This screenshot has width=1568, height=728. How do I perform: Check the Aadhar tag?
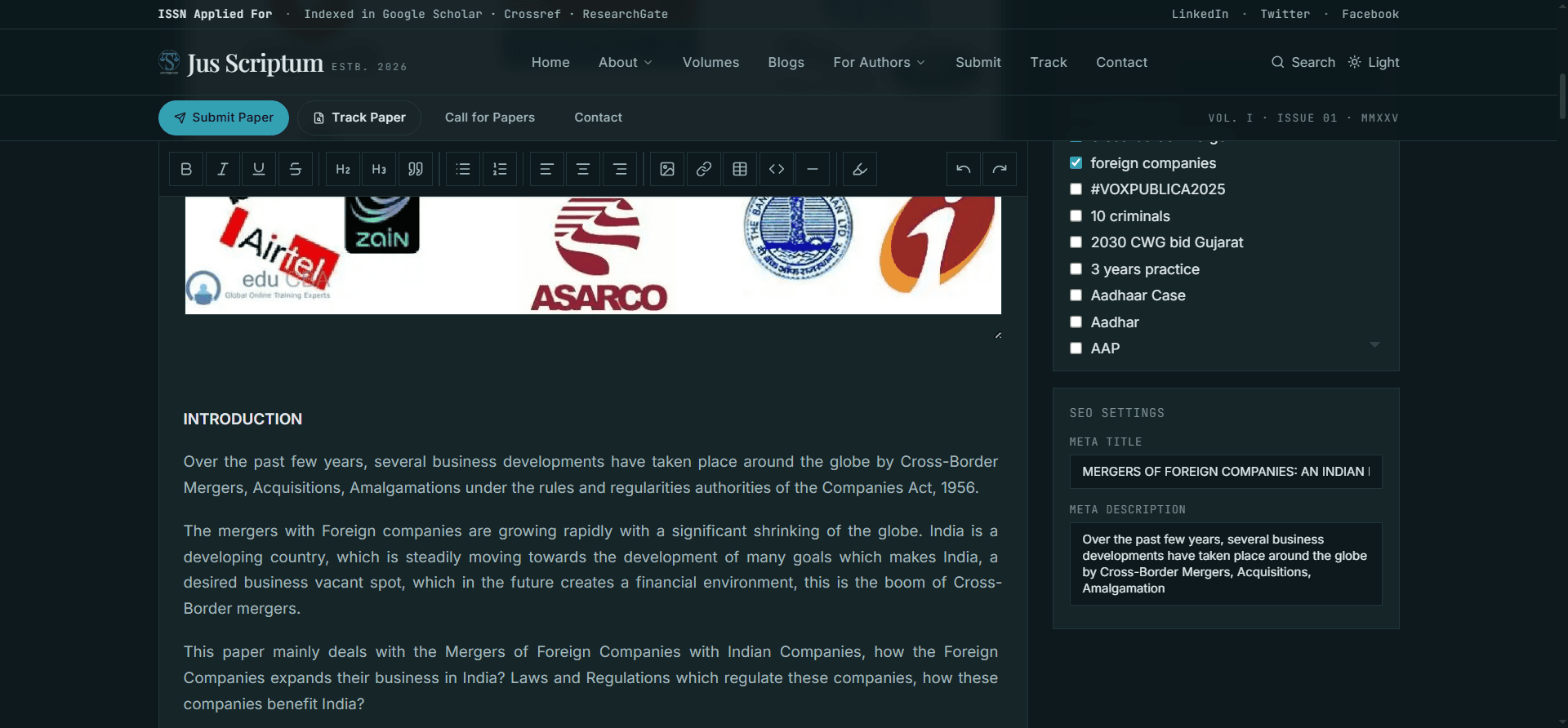[1076, 322]
